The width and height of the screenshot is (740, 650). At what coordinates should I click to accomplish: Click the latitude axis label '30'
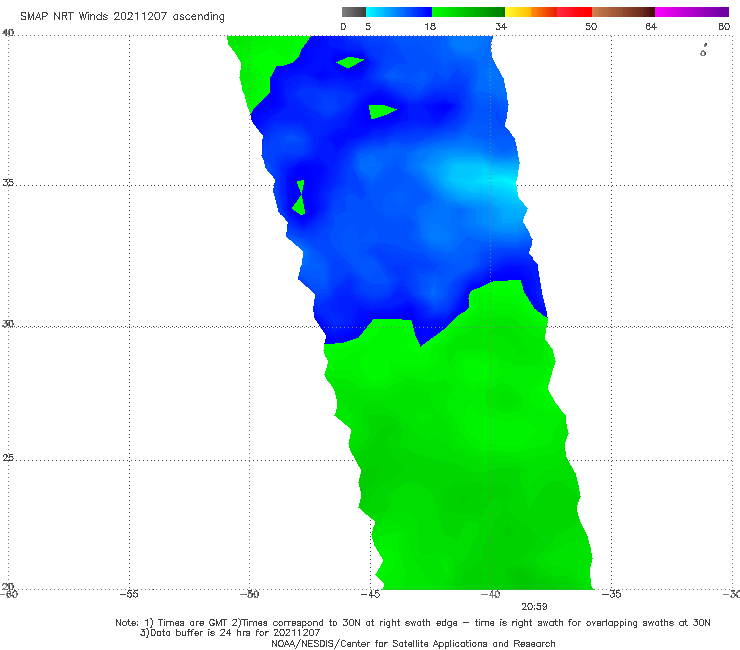8,324
